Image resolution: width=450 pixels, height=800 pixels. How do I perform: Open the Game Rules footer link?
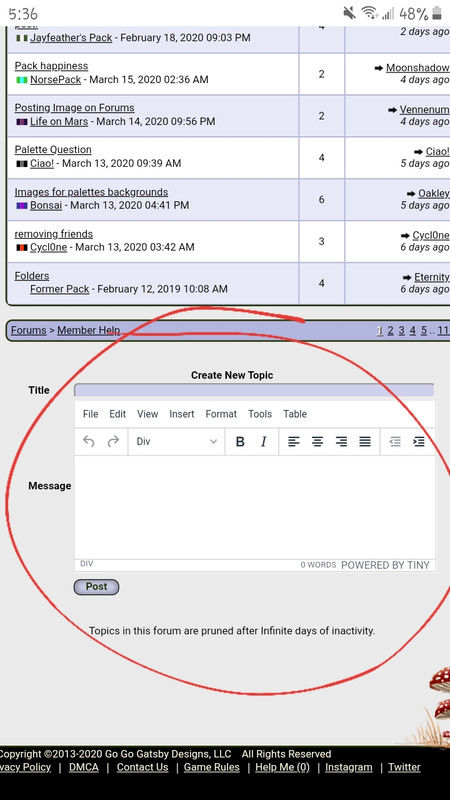212,767
